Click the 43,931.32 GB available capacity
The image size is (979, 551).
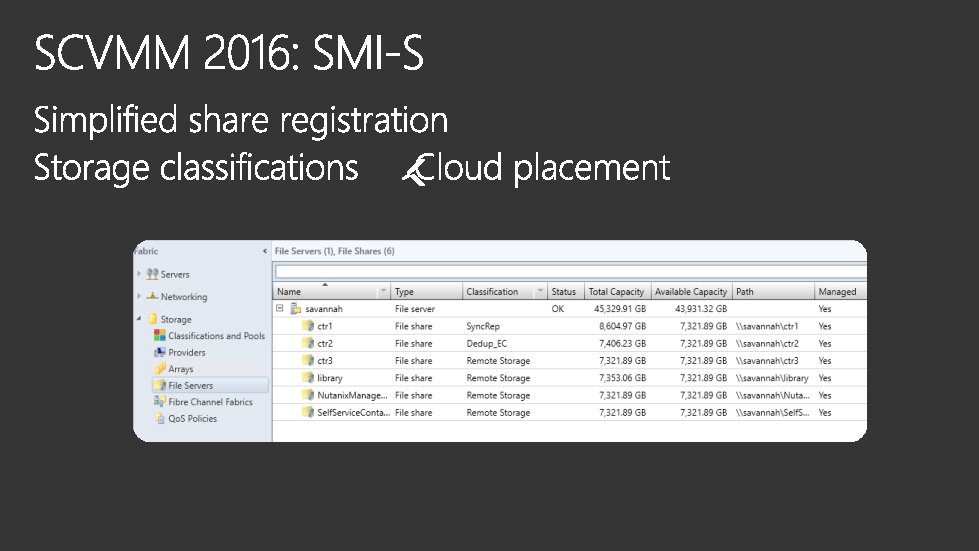tap(701, 309)
